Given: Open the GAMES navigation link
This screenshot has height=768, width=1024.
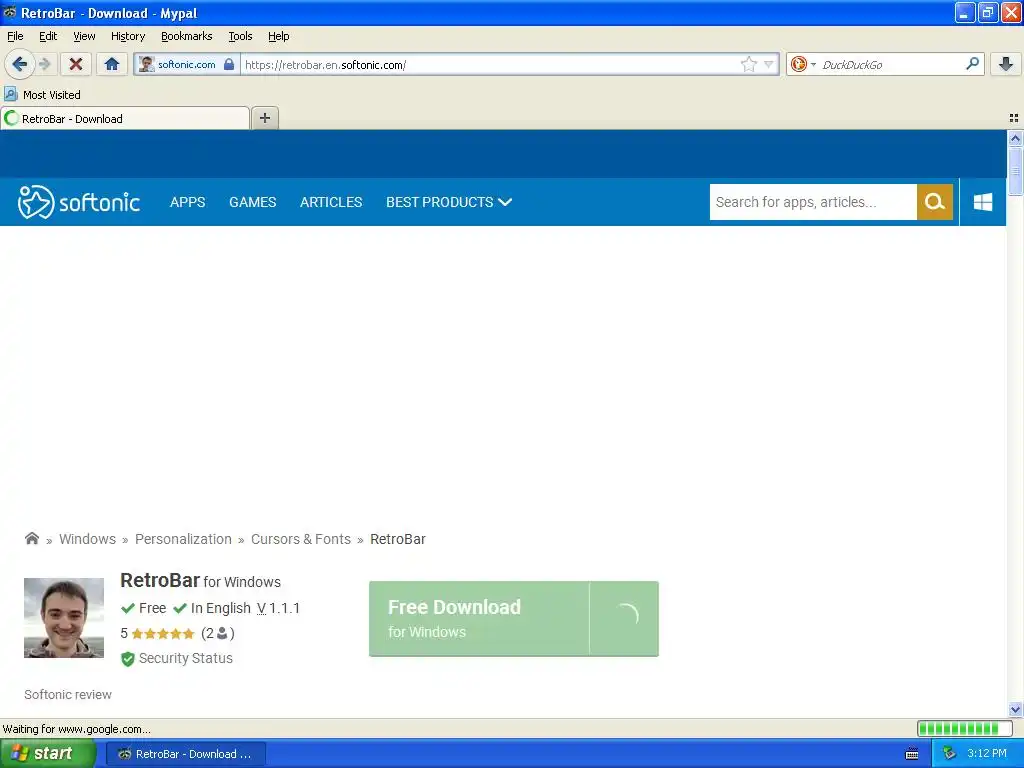Looking at the screenshot, I should [x=253, y=202].
